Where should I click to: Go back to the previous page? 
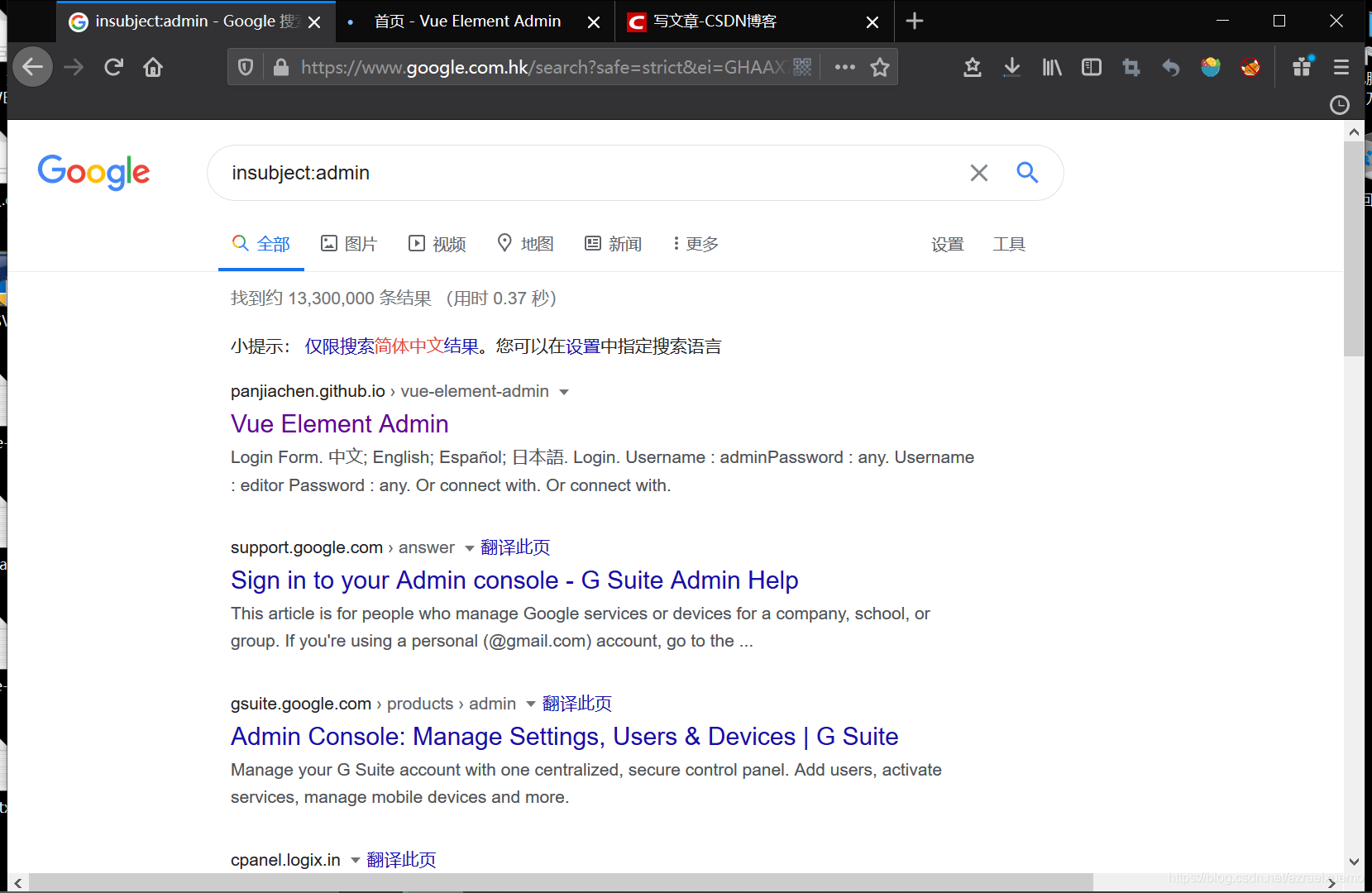point(33,67)
